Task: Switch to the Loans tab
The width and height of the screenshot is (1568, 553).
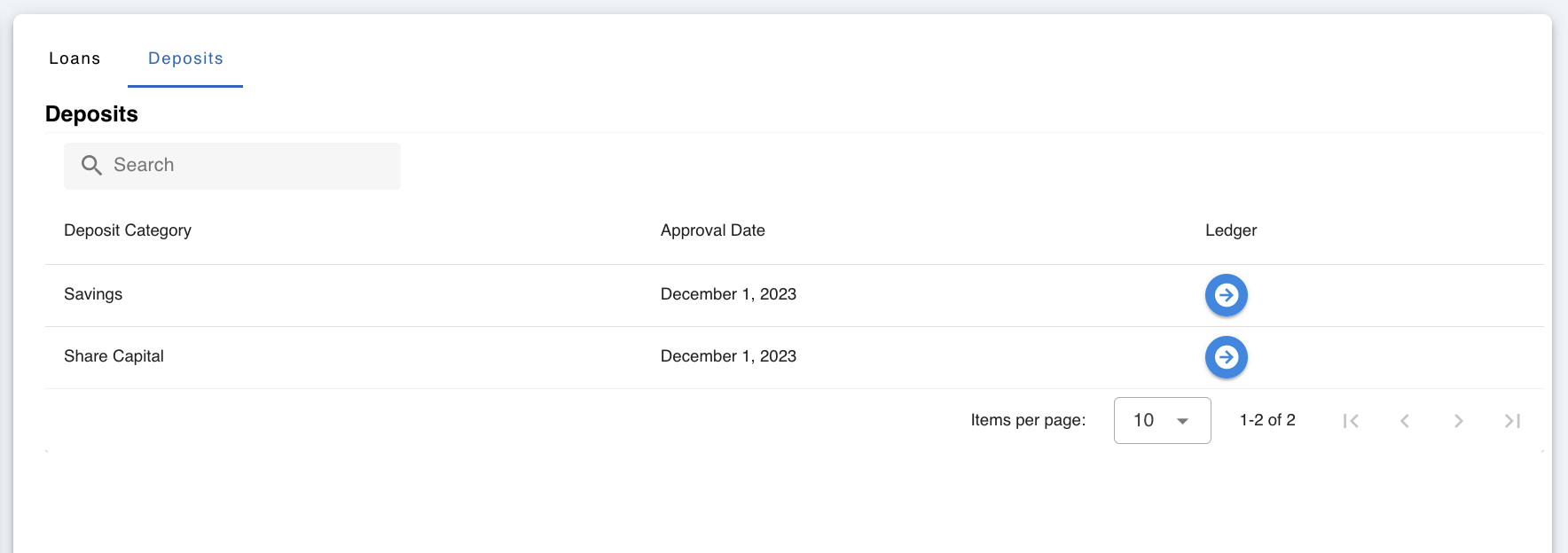Action: pyautogui.click(x=74, y=58)
